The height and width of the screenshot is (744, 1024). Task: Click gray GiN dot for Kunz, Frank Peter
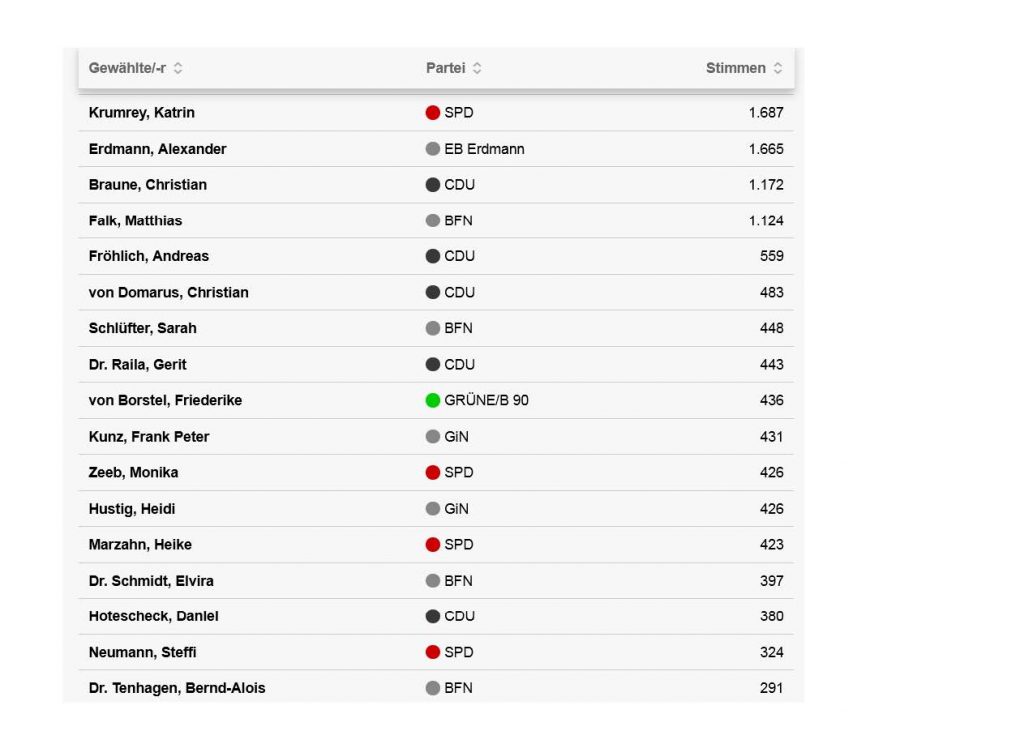pyautogui.click(x=433, y=437)
